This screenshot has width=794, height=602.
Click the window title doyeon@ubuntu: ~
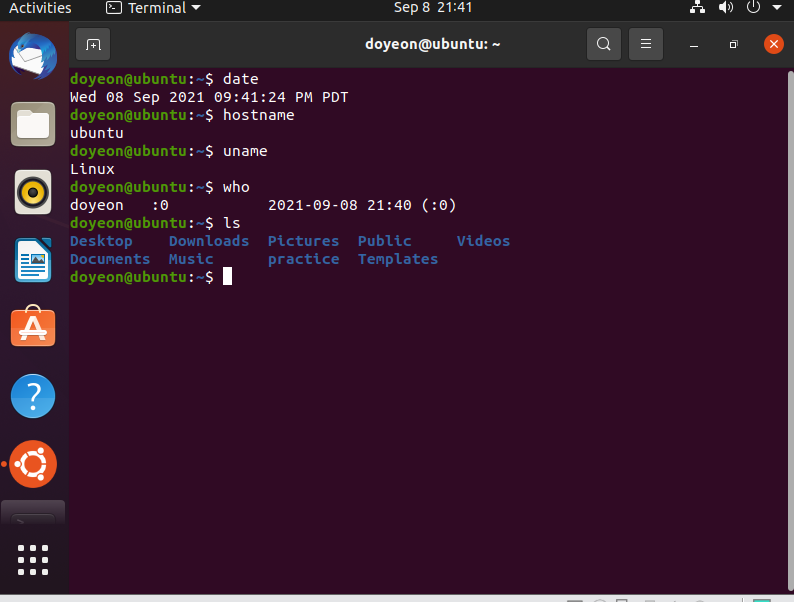coord(432,45)
